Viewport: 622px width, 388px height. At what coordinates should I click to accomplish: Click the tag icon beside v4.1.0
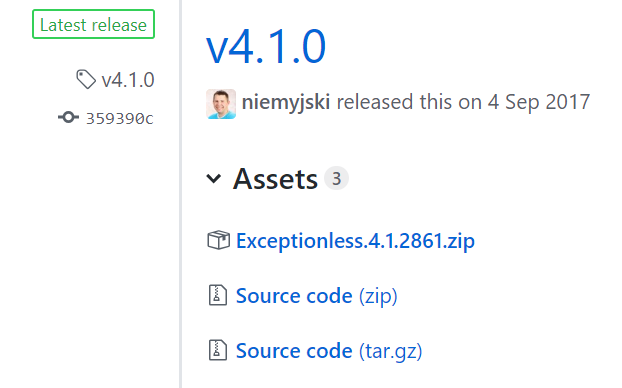point(86,79)
